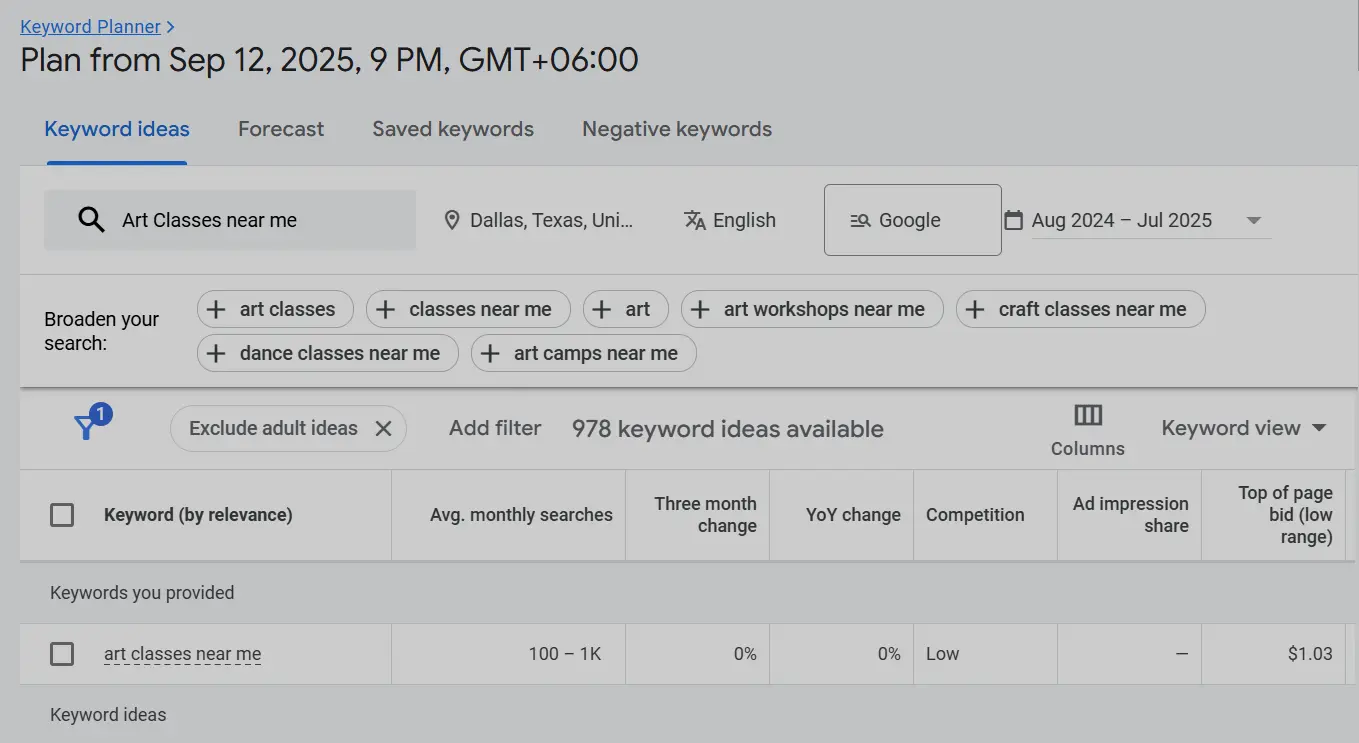Click the Add filter button
The width and height of the screenshot is (1359, 743).
click(x=495, y=428)
